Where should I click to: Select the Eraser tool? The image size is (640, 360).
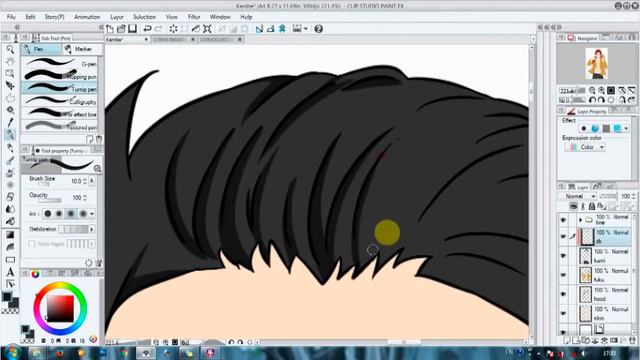[x=10, y=197]
